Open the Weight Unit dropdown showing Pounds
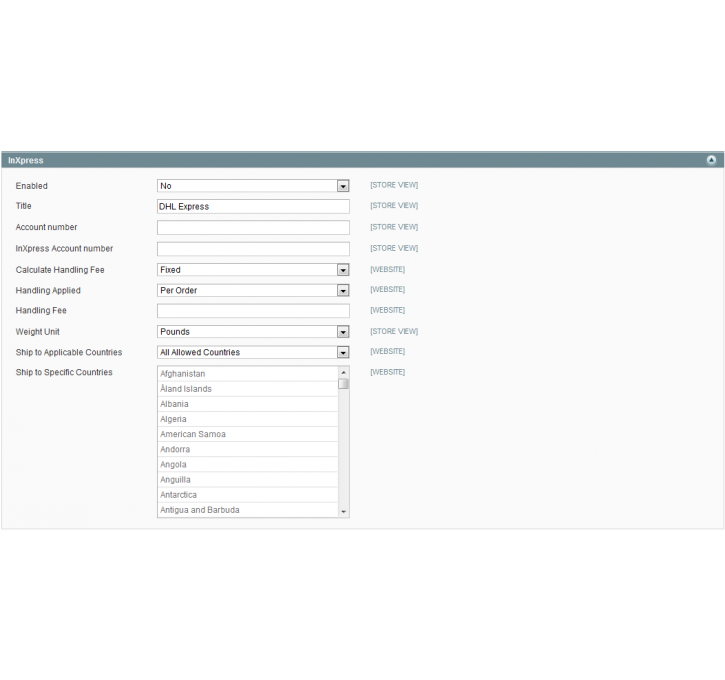The image size is (725, 680). (x=253, y=331)
